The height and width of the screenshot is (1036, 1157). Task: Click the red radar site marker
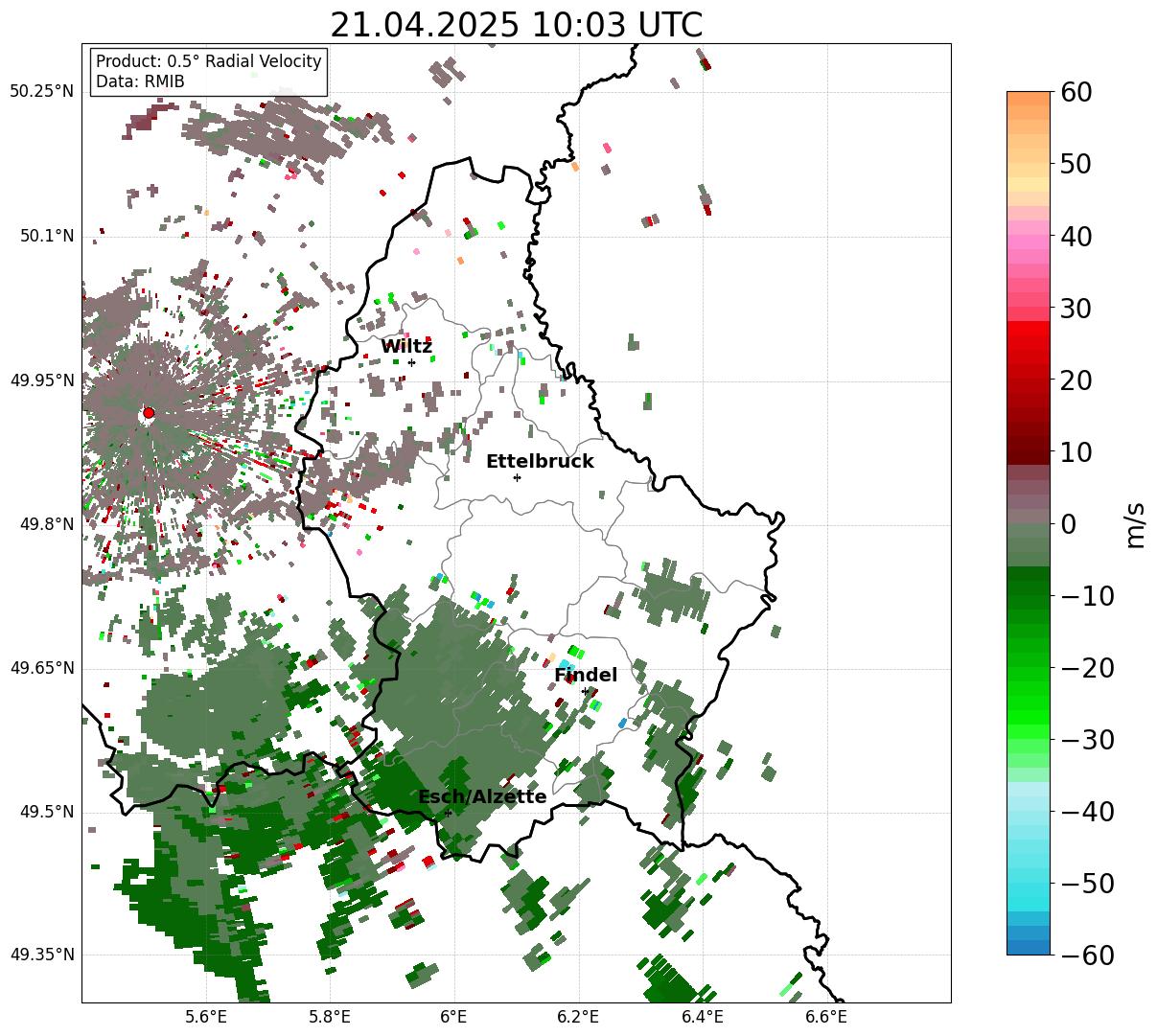click(148, 413)
